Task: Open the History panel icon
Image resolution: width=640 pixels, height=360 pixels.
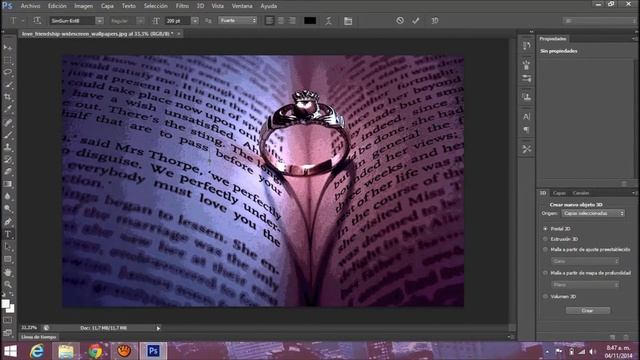Action: coord(527,46)
